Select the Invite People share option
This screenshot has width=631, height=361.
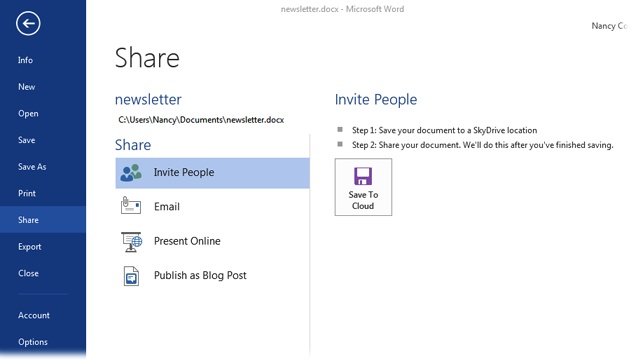tap(212, 173)
